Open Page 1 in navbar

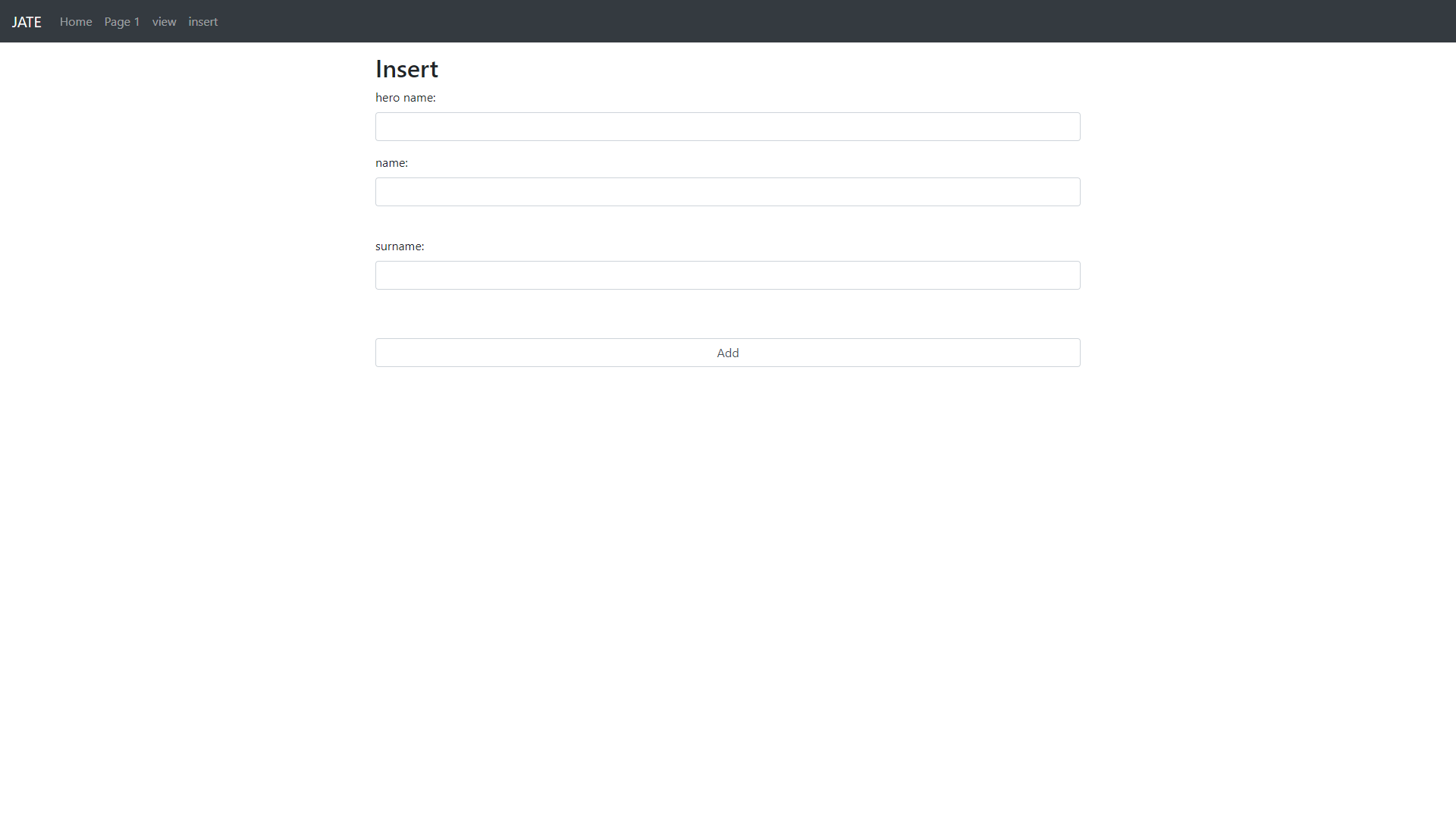click(x=122, y=22)
